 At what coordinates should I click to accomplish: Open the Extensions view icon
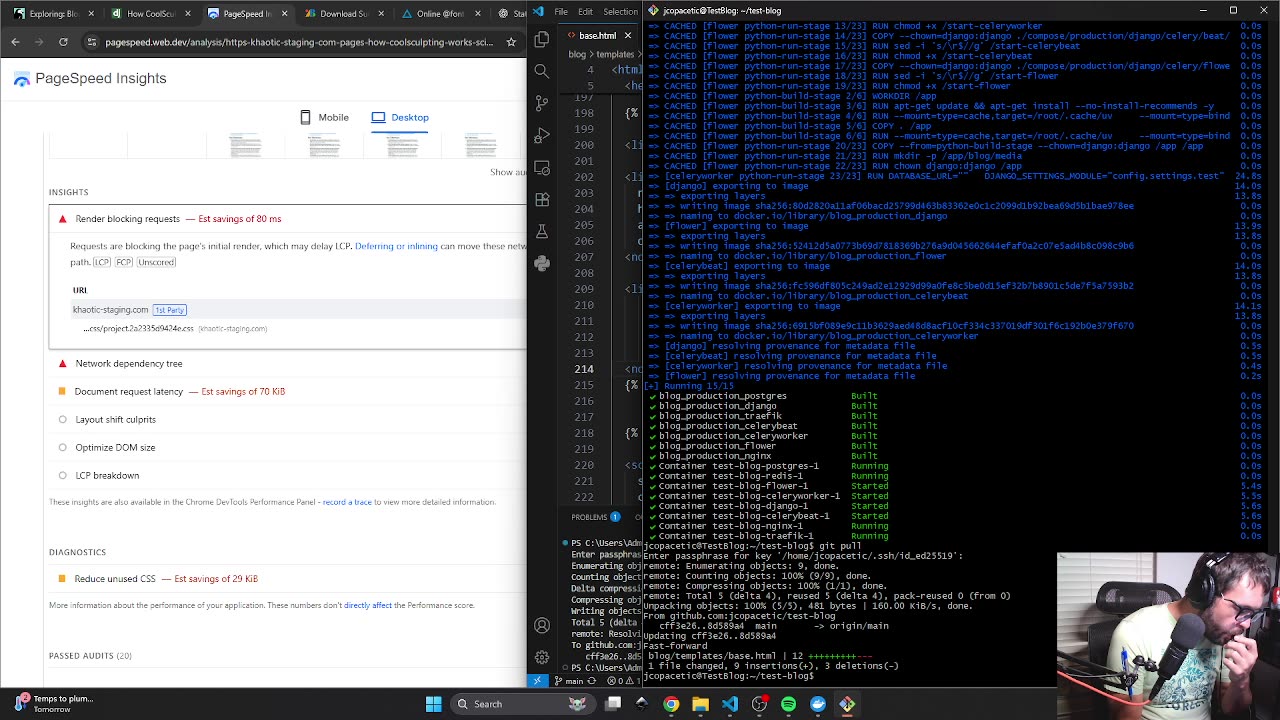[542, 199]
